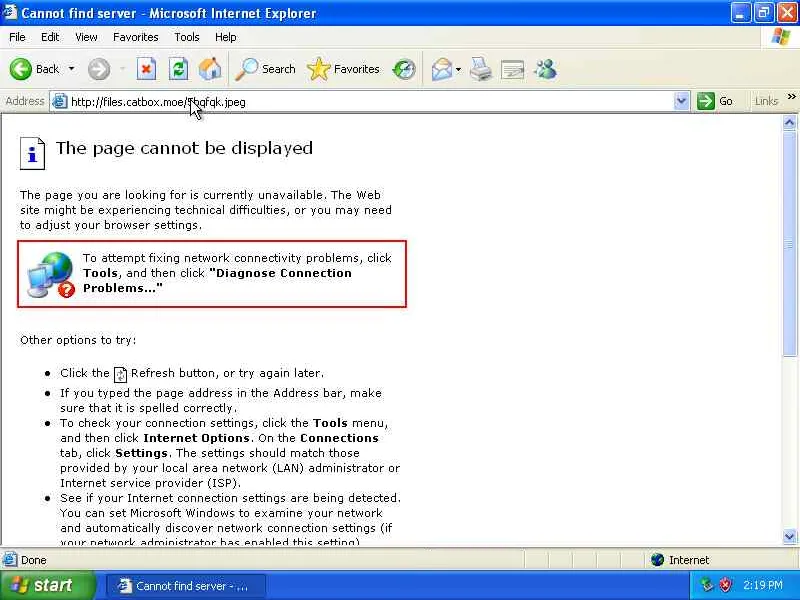Minimize the Internet Explorer window

pyautogui.click(x=740, y=13)
